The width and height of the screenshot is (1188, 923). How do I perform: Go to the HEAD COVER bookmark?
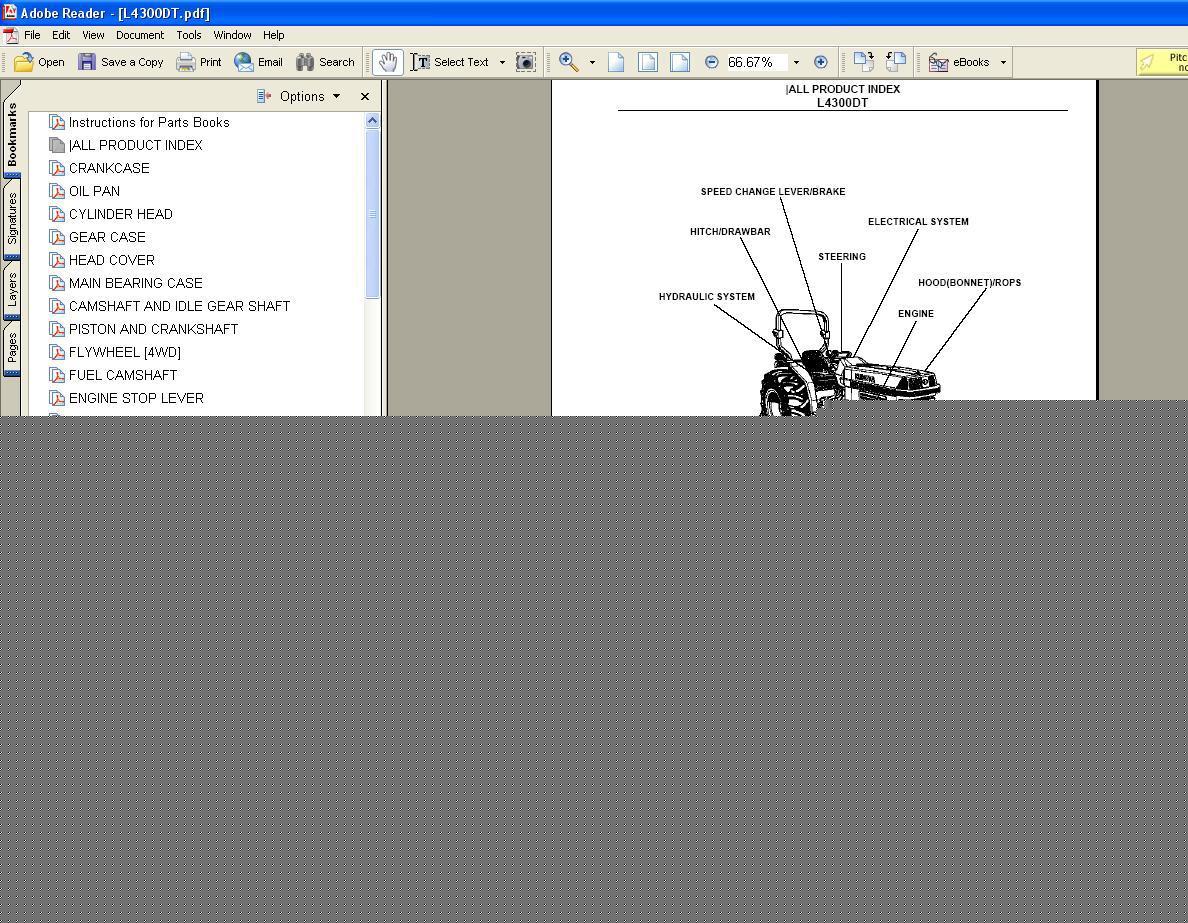pyautogui.click(x=111, y=260)
